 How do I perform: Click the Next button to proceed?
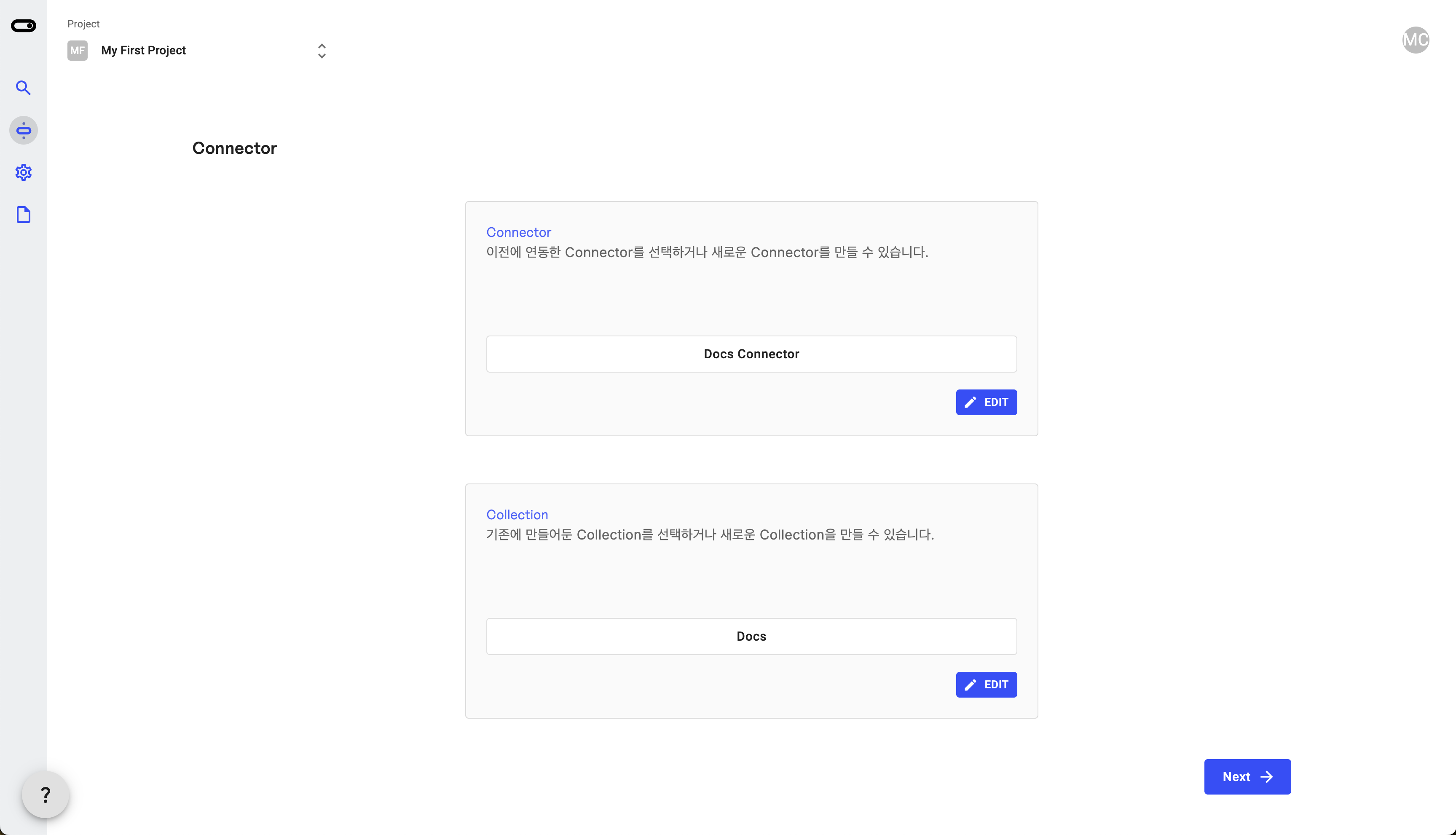tap(1247, 777)
